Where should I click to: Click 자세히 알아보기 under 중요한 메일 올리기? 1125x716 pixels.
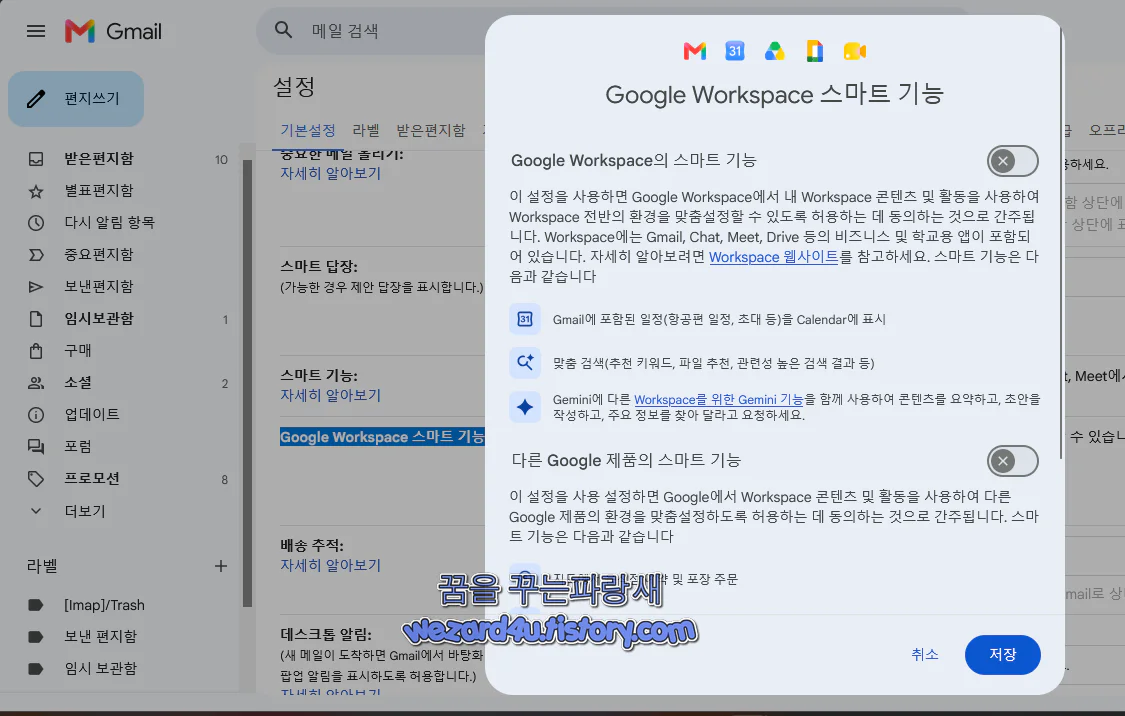click(331, 174)
